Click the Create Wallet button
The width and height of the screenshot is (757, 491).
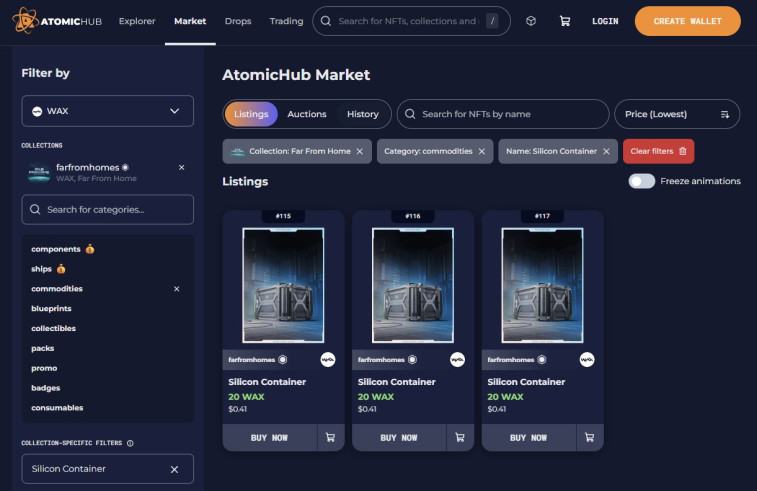click(x=687, y=21)
